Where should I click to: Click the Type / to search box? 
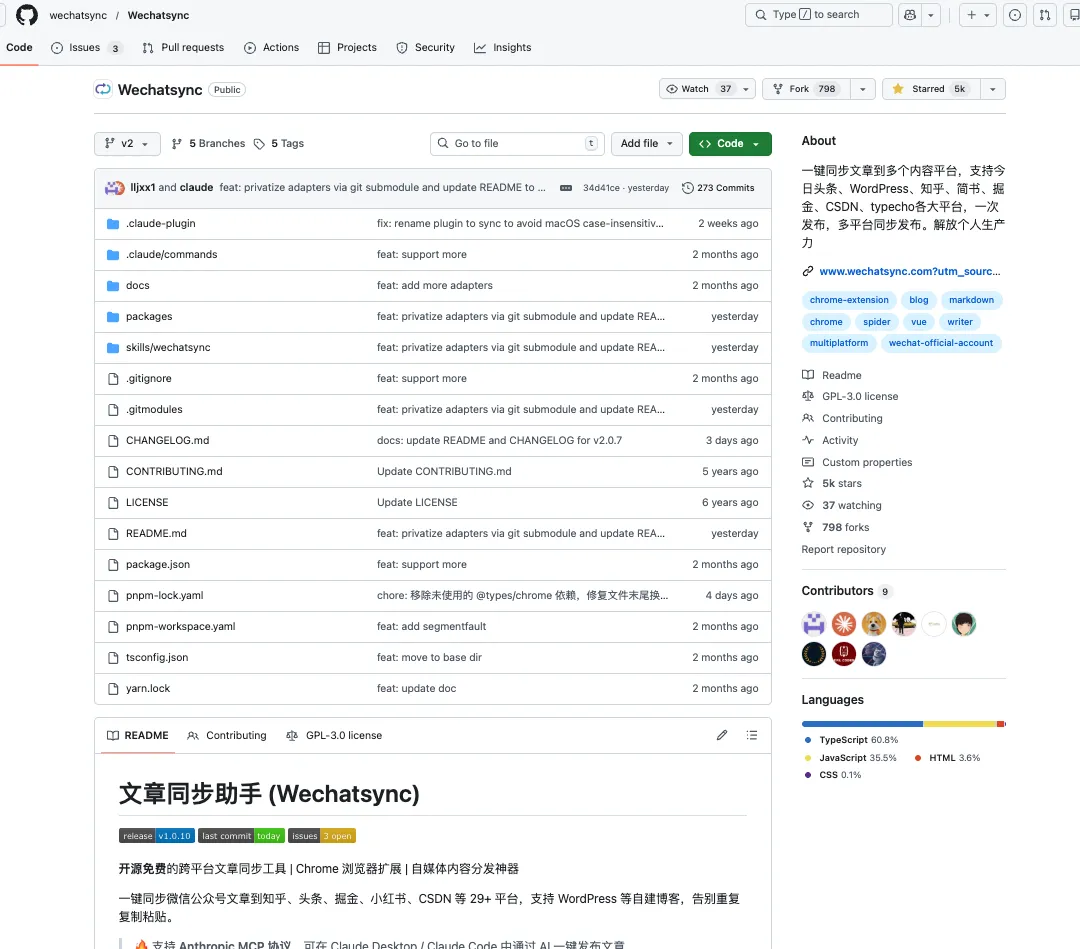(818, 14)
